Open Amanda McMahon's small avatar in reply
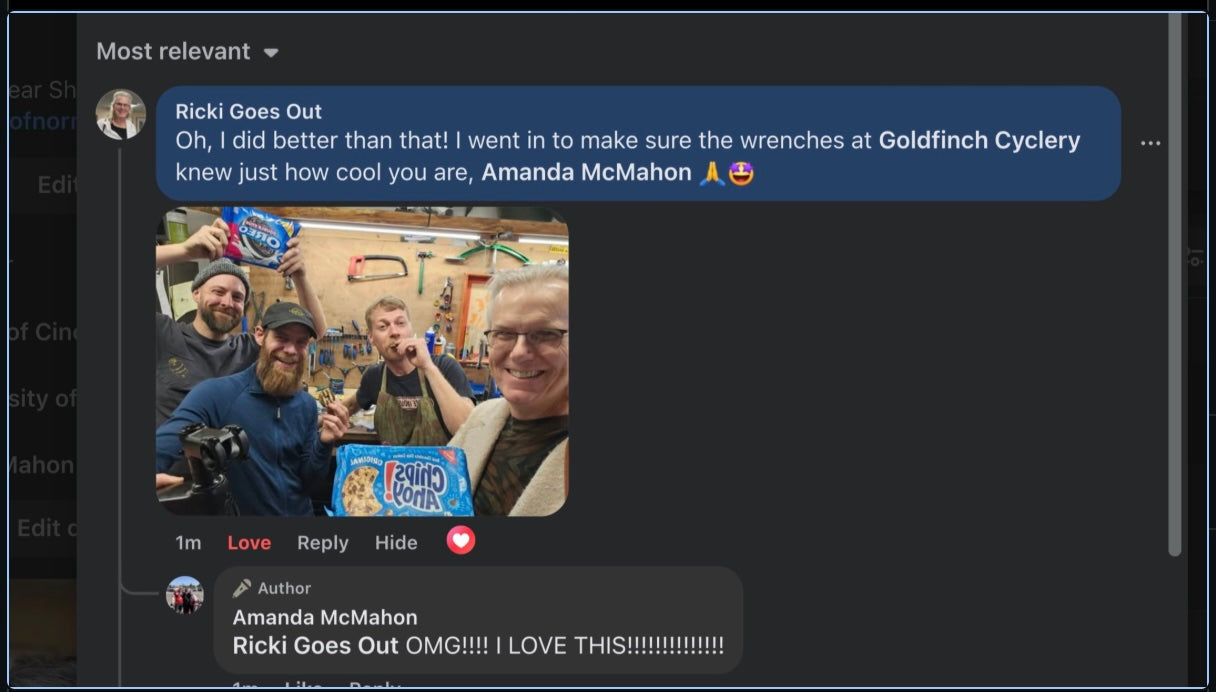This screenshot has width=1216, height=692. pos(185,595)
